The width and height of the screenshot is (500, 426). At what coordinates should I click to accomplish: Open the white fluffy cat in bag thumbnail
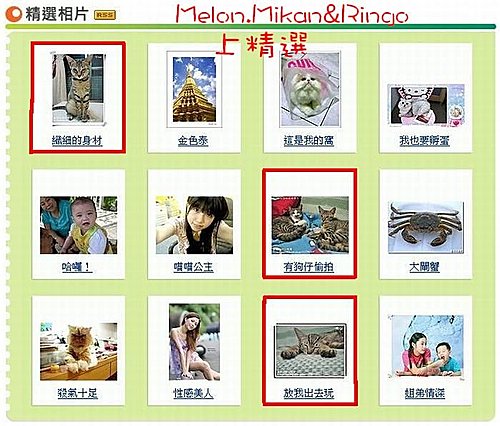310,89
